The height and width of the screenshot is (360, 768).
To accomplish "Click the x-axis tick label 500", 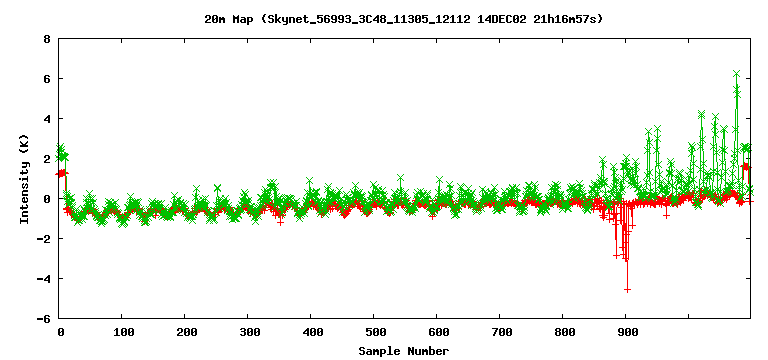I will (x=374, y=333).
